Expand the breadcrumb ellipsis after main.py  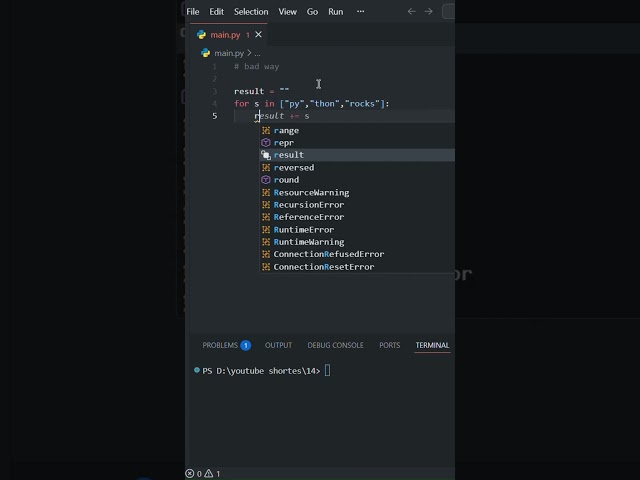click(257, 53)
